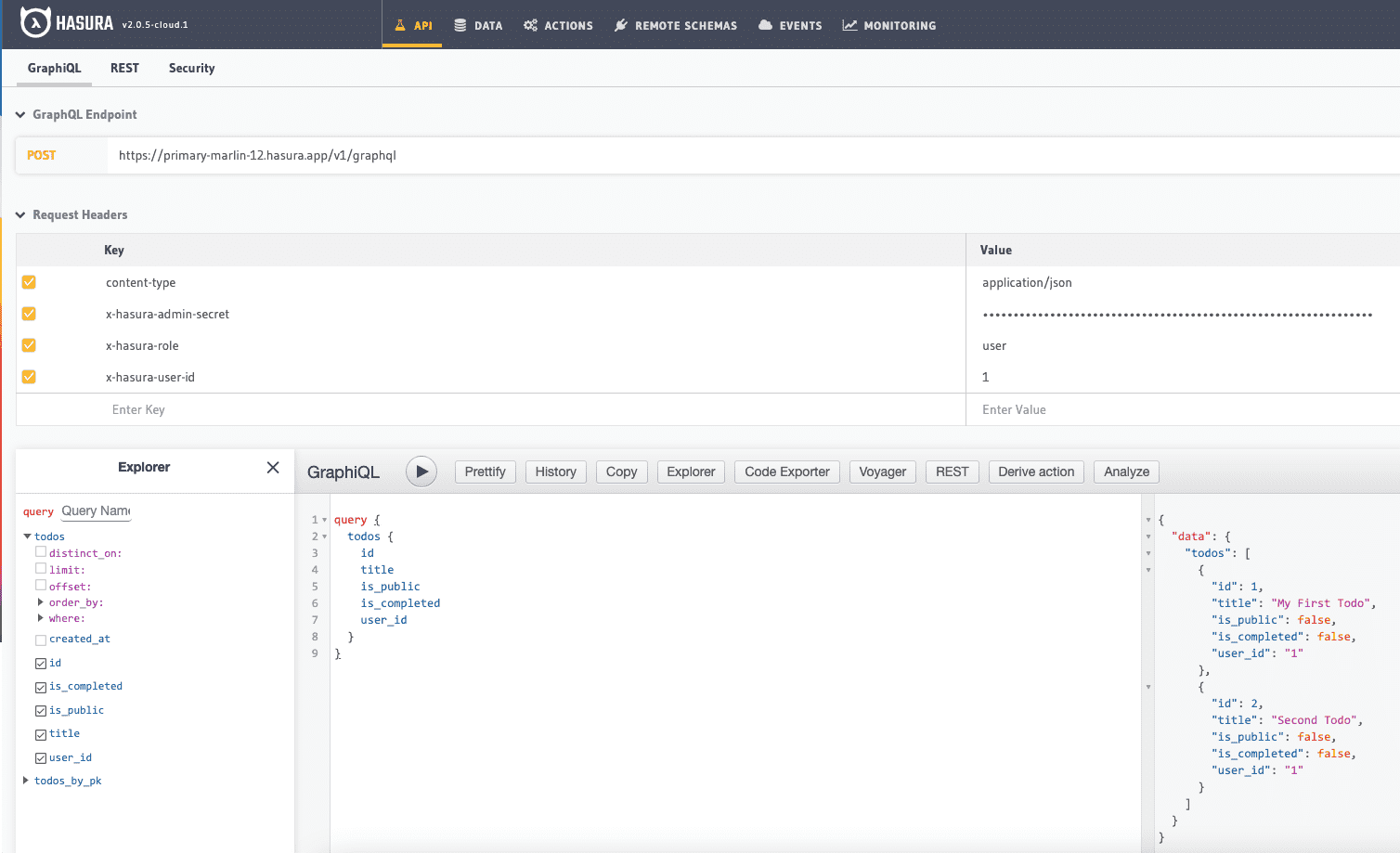The image size is (1400, 853).
Task: Click 'is_completed' in the query editor
Action: tap(400, 603)
